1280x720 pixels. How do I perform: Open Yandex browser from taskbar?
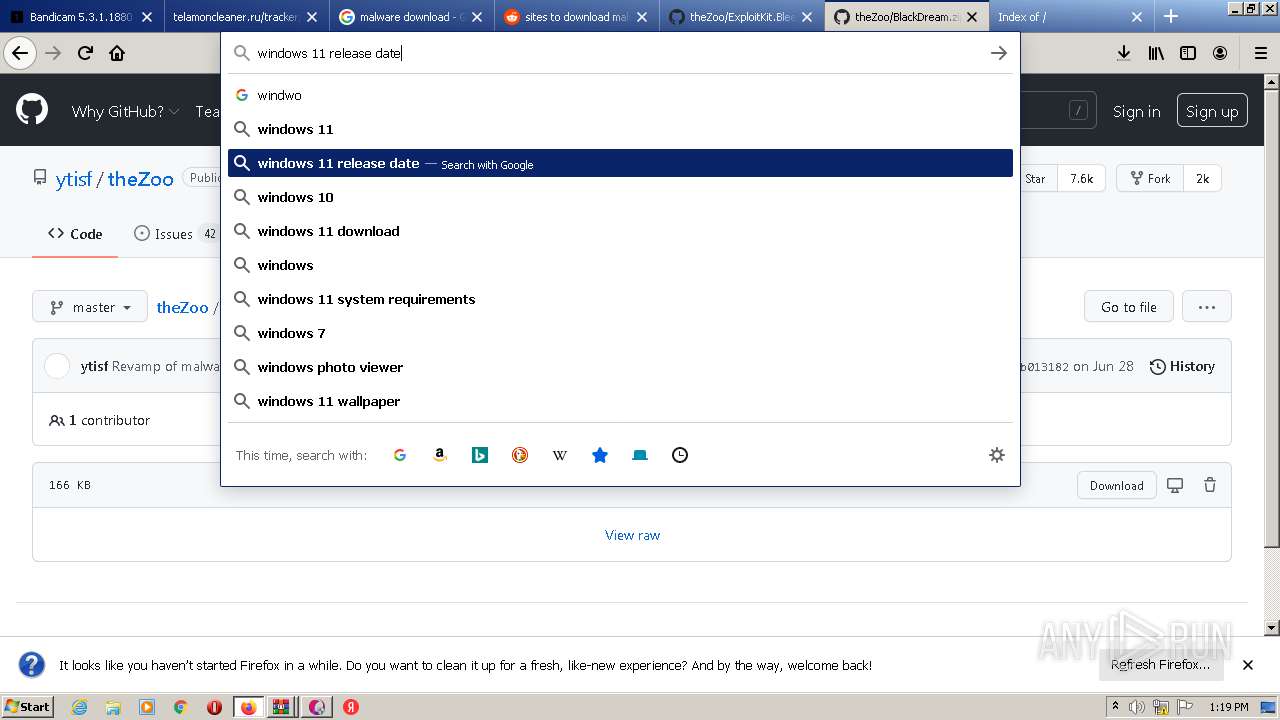(351, 707)
